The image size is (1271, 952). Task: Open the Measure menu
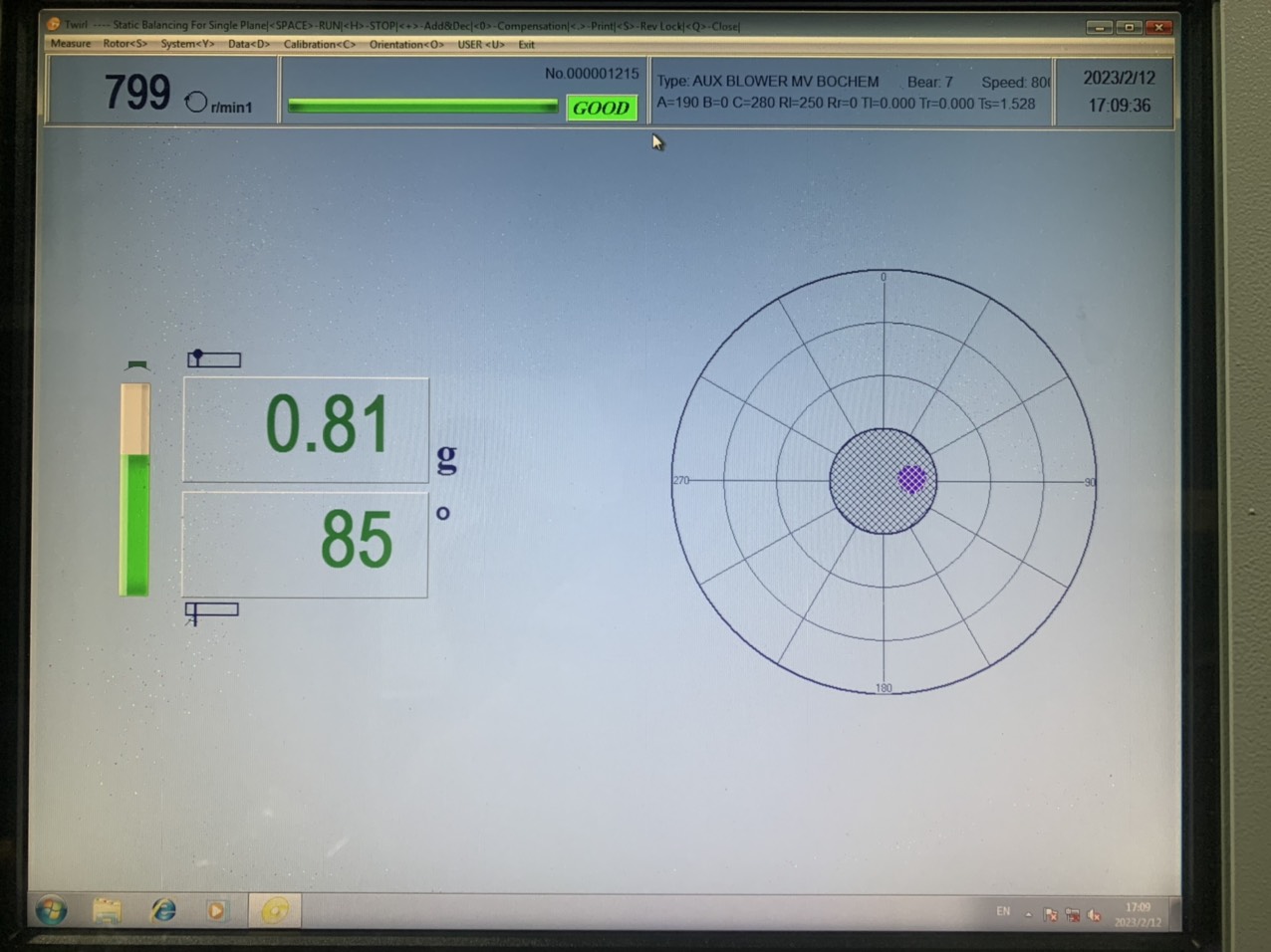(x=71, y=44)
